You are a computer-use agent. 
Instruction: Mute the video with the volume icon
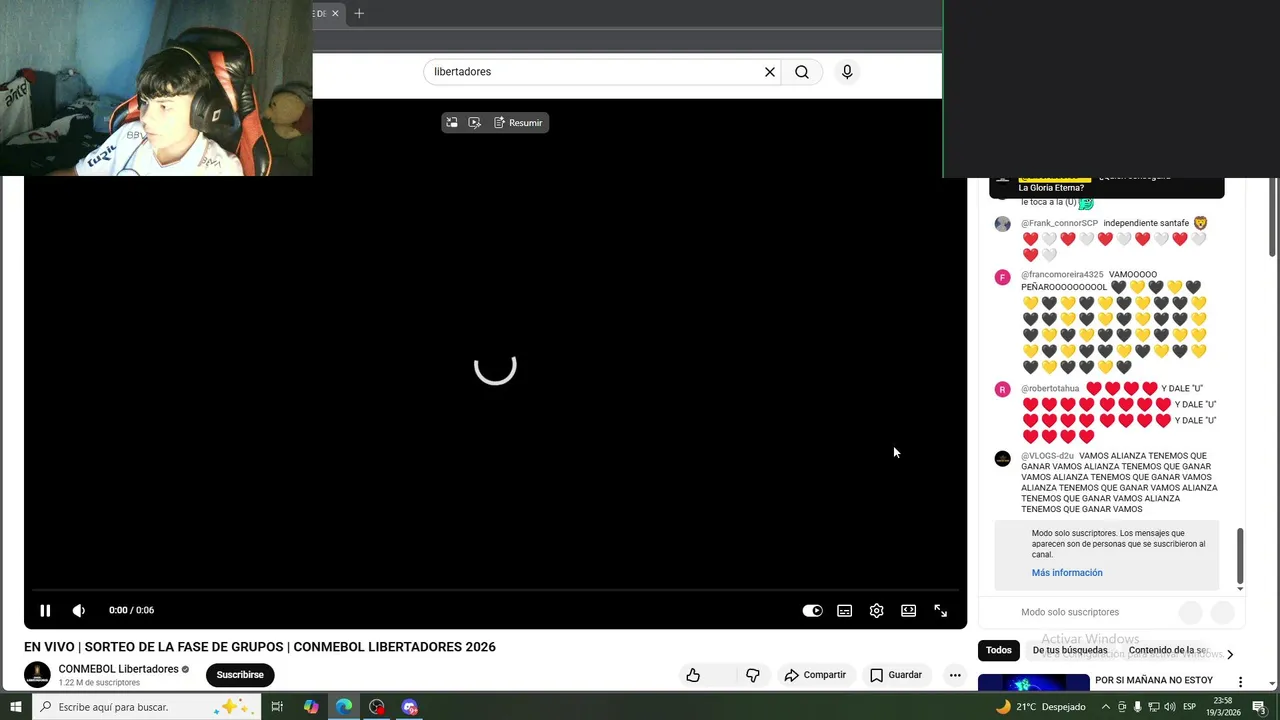pyautogui.click(x=79, y=610)
